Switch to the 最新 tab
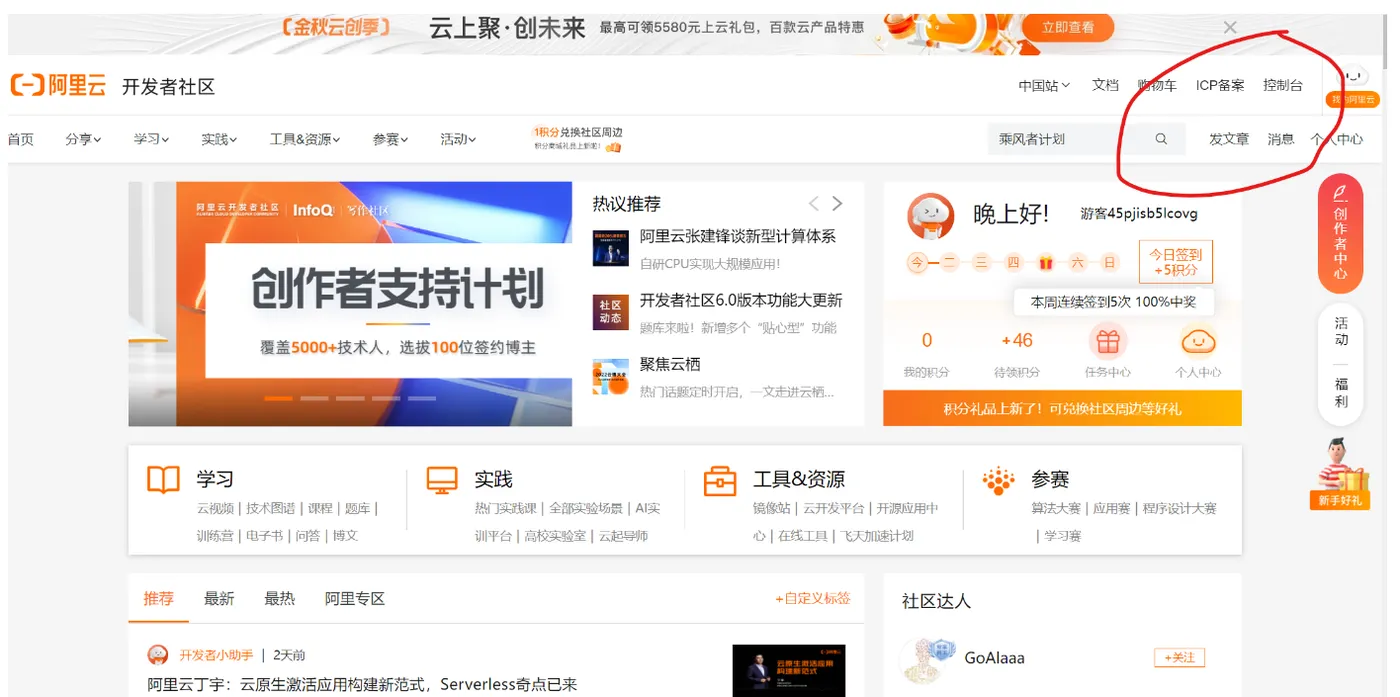This screenshot has width=1400, height=697. (219, 598)
